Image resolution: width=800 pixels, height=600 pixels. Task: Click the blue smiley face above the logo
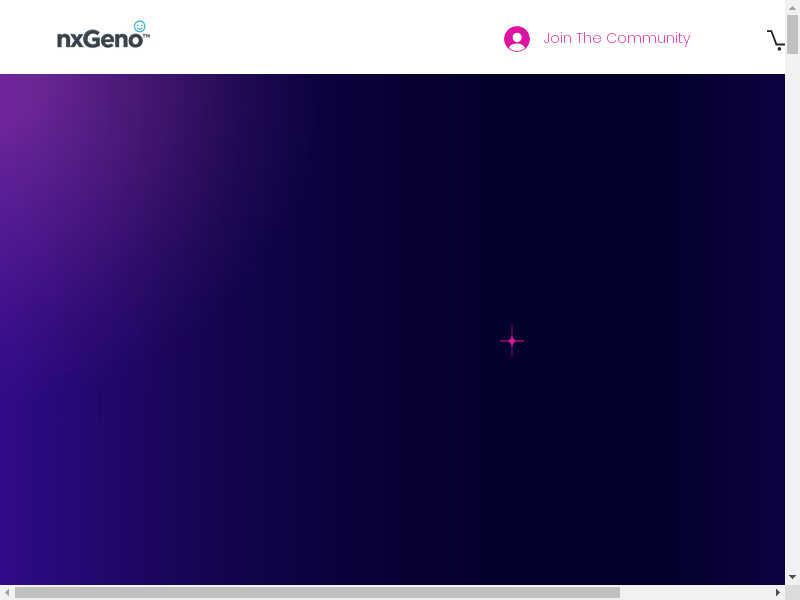click(x=140, y=26)
